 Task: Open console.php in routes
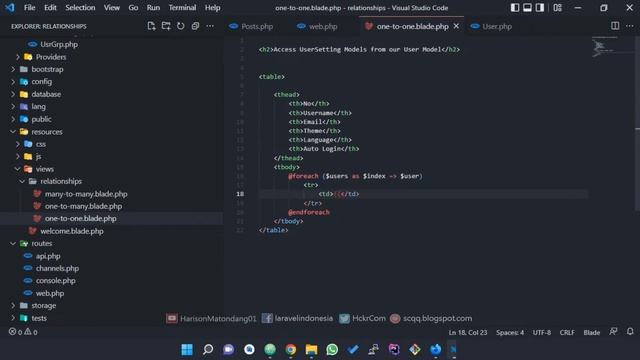pos(56,280)
